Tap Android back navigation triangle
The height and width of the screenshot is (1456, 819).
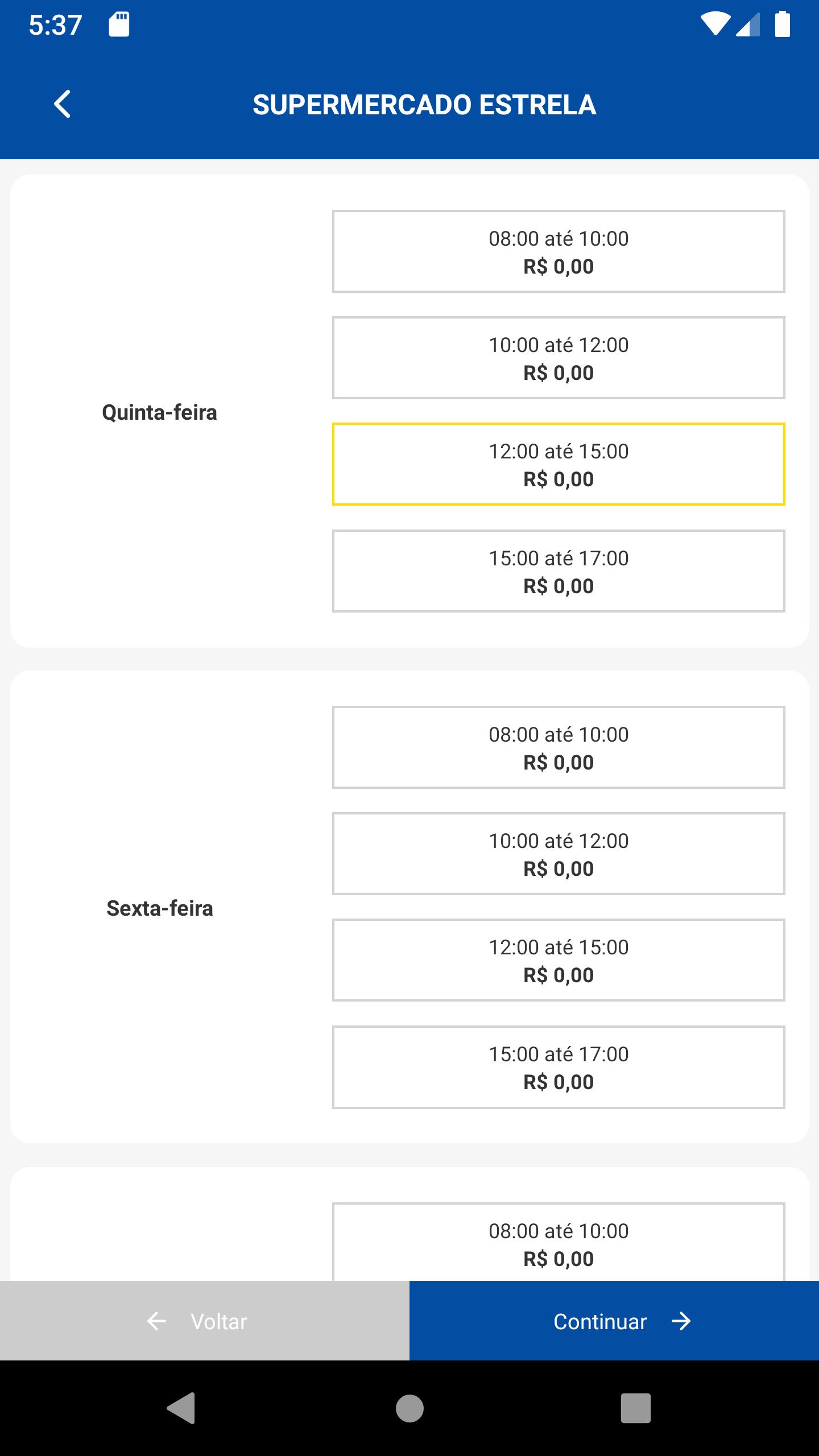pos(181,1408)
